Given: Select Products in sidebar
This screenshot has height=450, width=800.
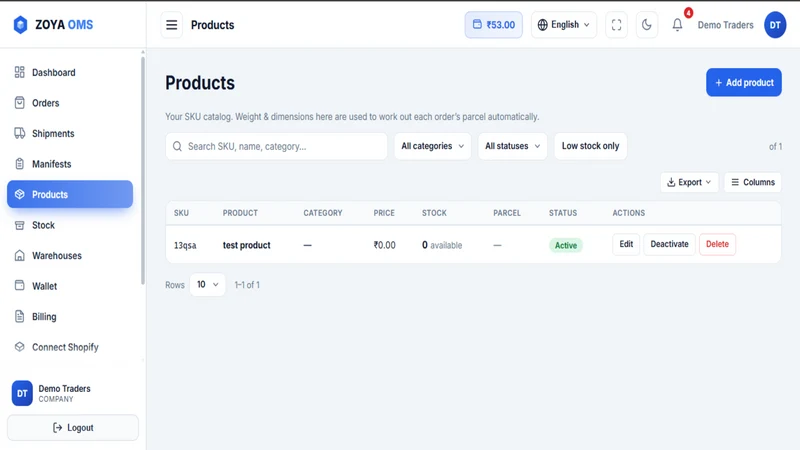Looking at the screenshot, I should point(70,194).
